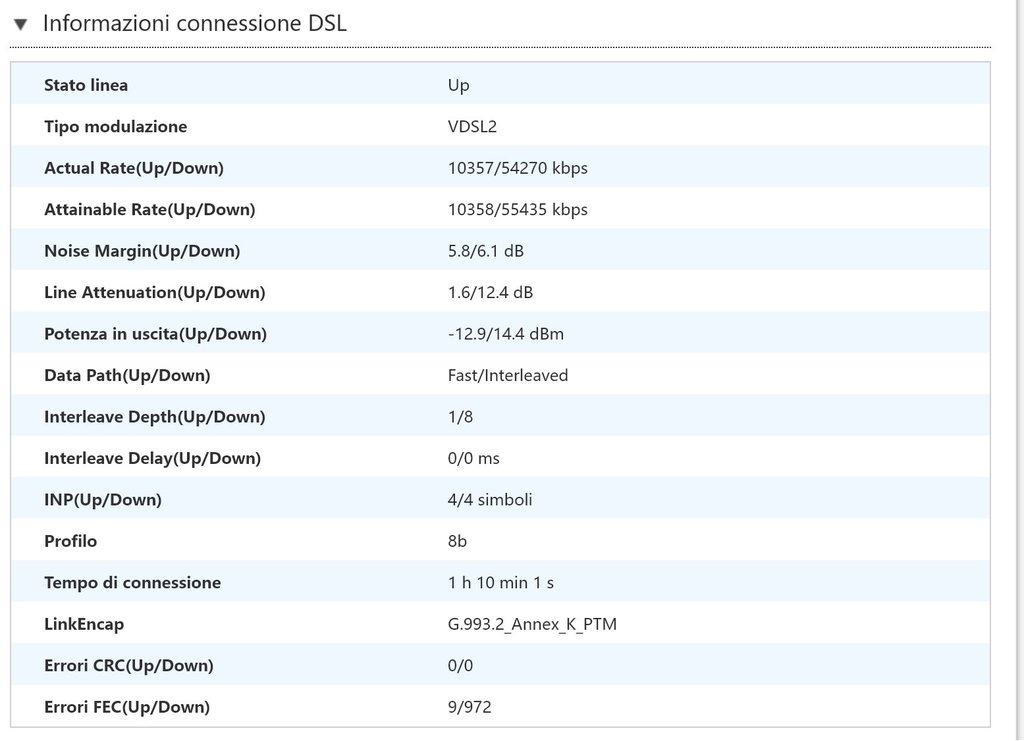Select the Tempo di connessione label

[132, 582]
